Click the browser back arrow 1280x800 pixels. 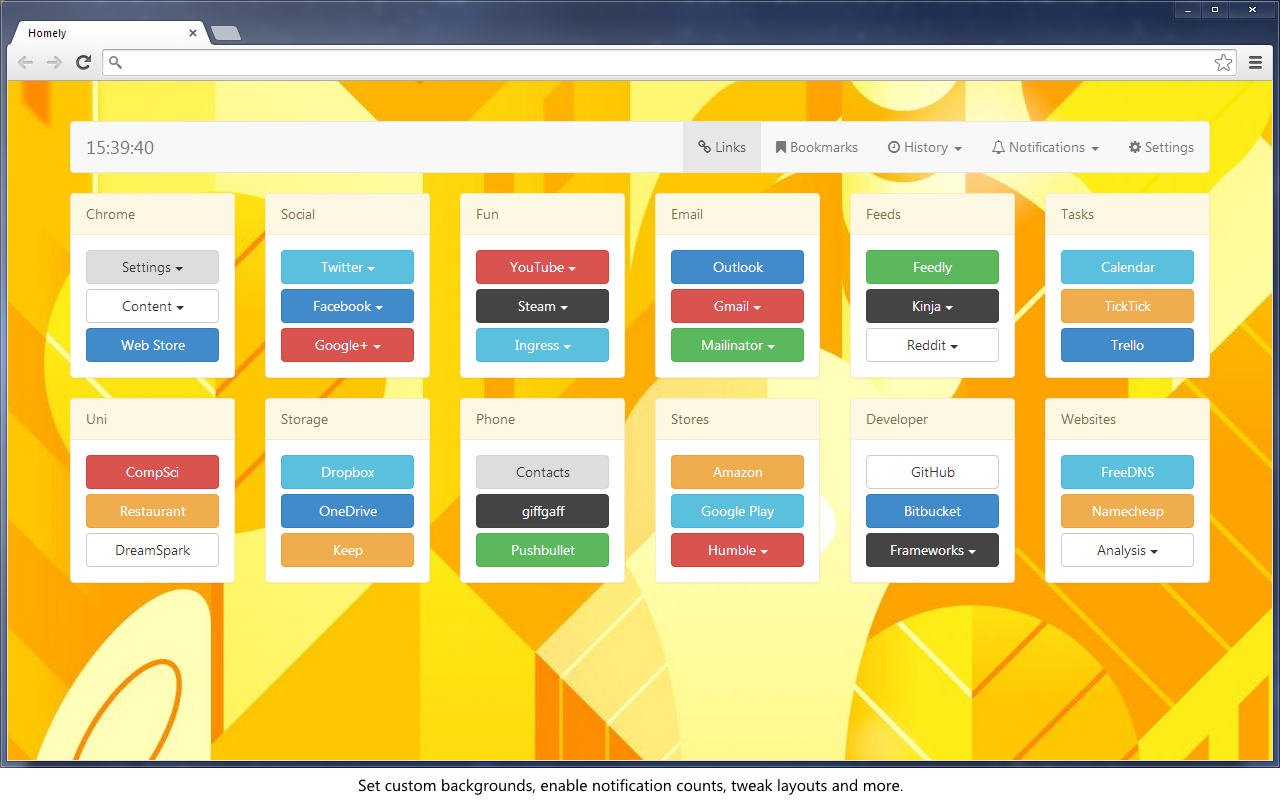tap(25, 62)
